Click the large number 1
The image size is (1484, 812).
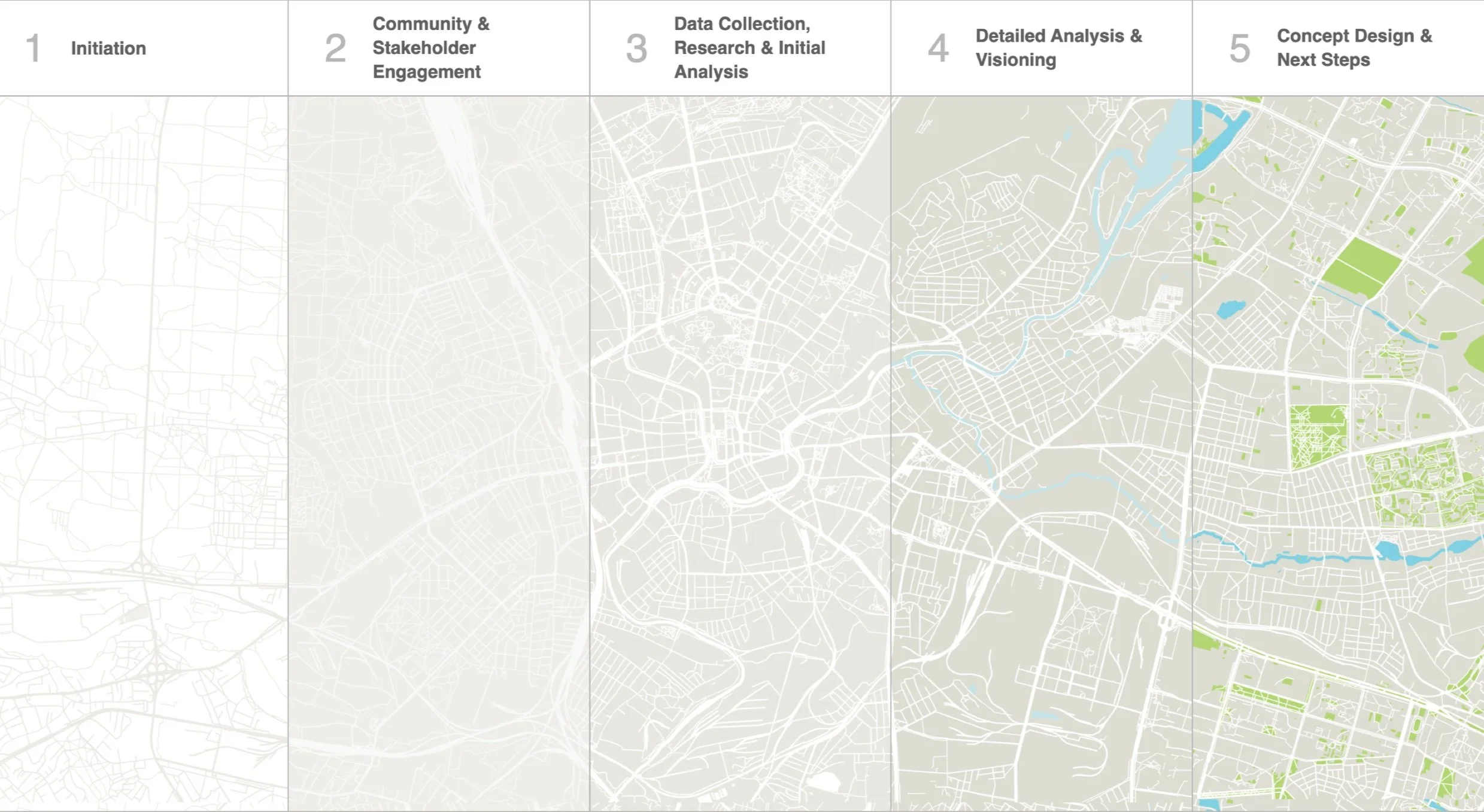(x=34, y=48)
